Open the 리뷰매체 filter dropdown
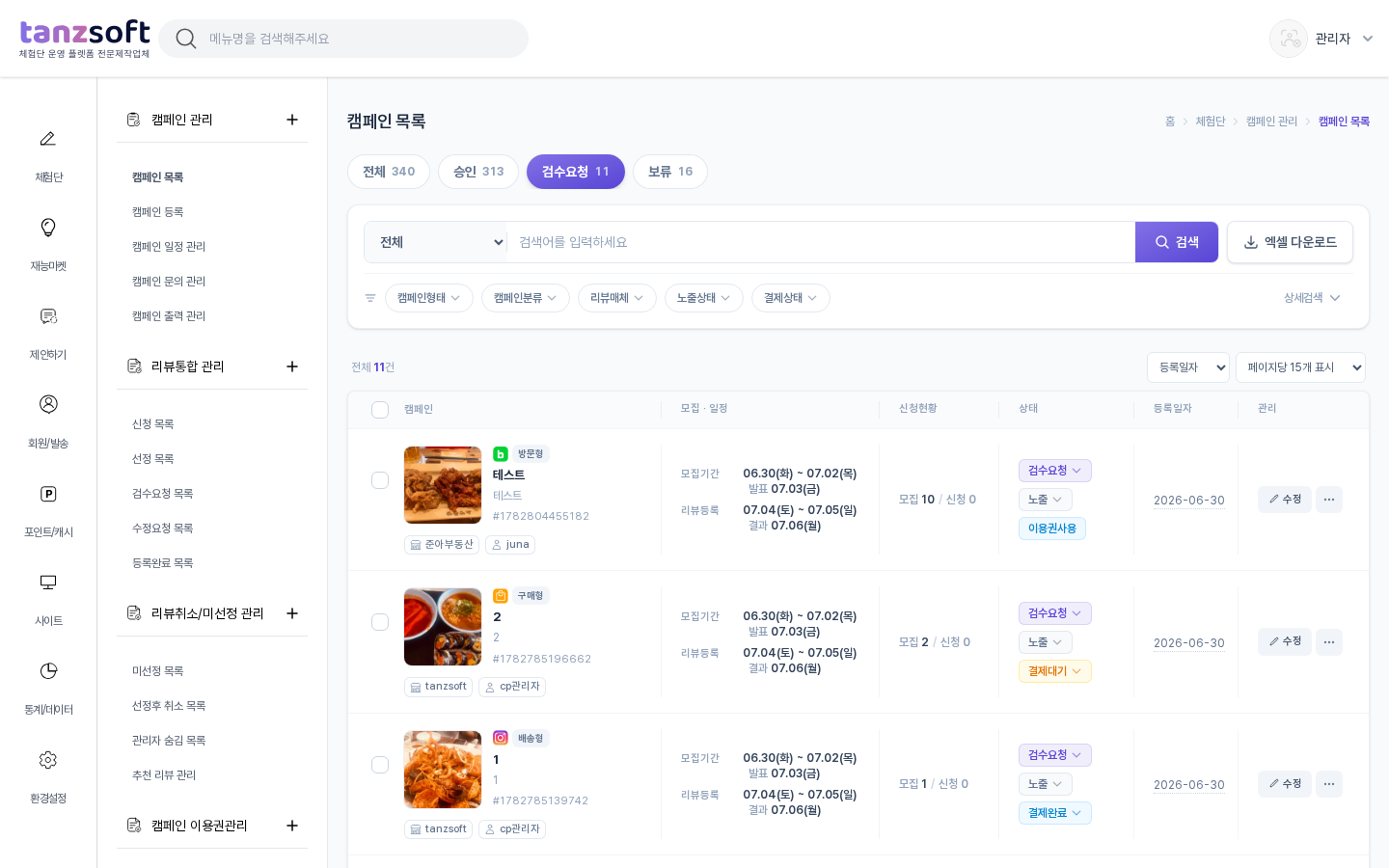The height and width of the screenshot is (868, 1389). click(617, 298)
